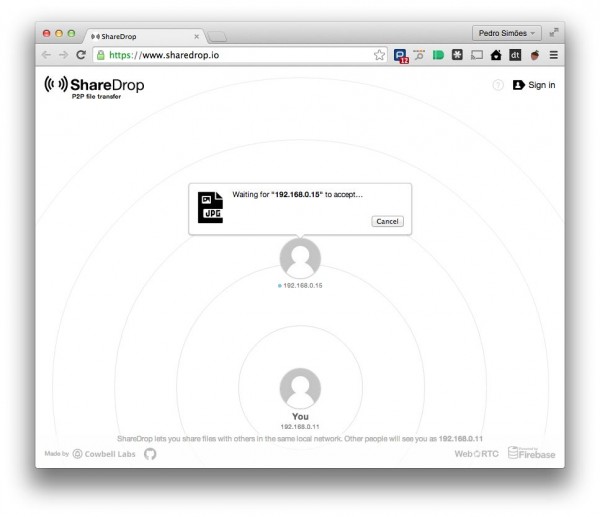The height and width of the screenshot is (517, 600).
Task: Open a new tab button
Action: 217,37
